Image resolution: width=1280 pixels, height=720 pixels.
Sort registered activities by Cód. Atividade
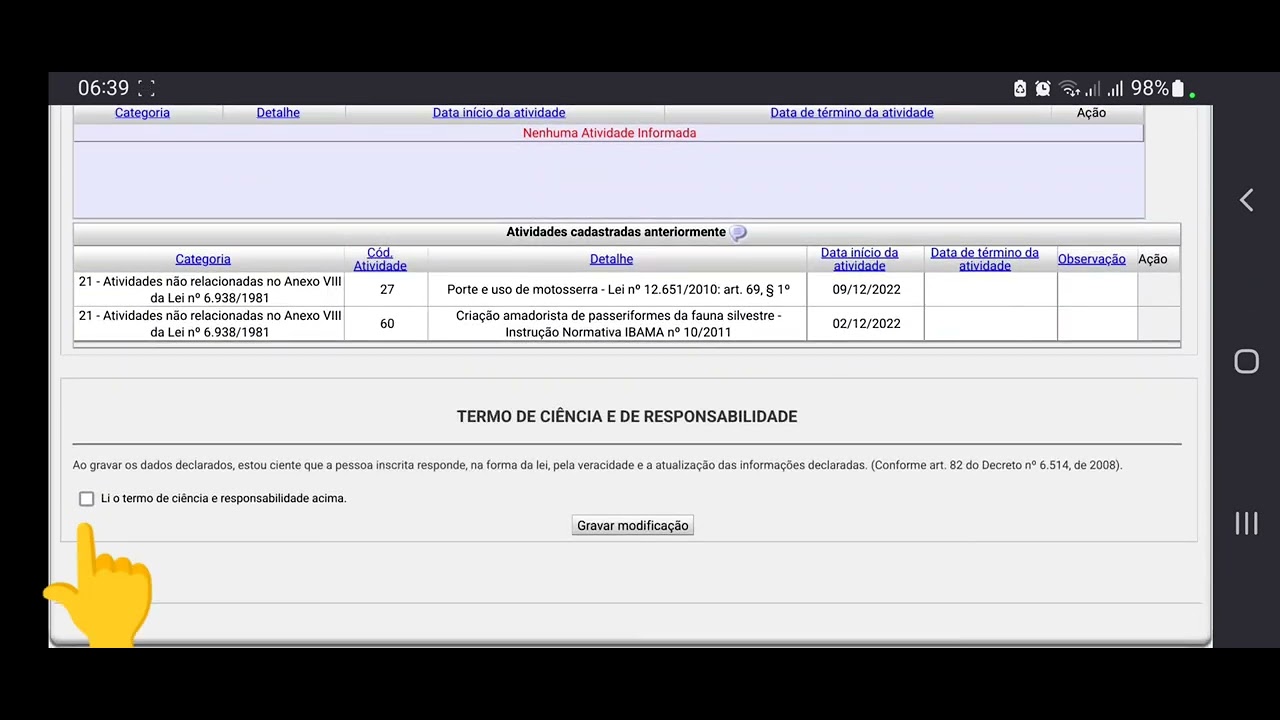(x=380, y=259)
